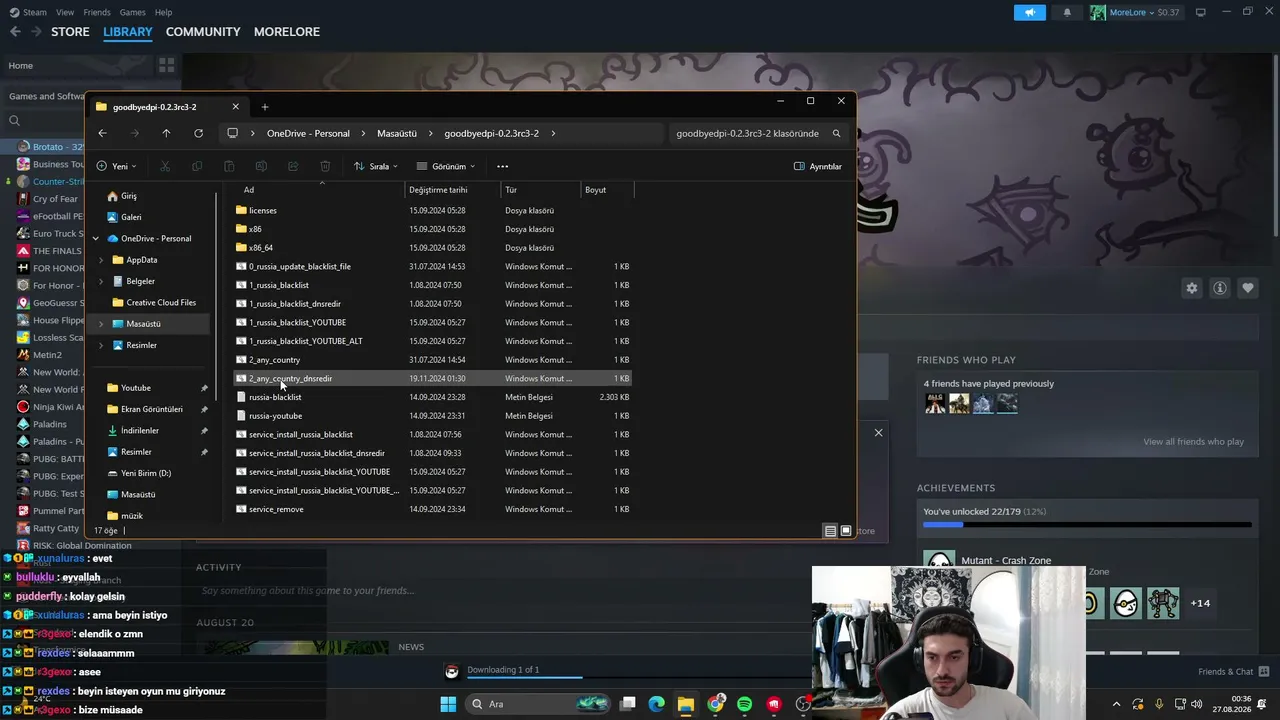Expand the Belgeler folder node
The height and width of the screenshot is (720, 1280).
(101, 282)
